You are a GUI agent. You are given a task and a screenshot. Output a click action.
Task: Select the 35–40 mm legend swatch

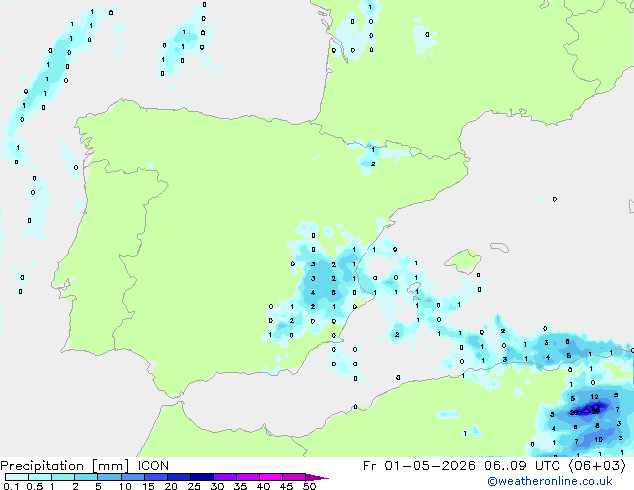coord(247,477)
